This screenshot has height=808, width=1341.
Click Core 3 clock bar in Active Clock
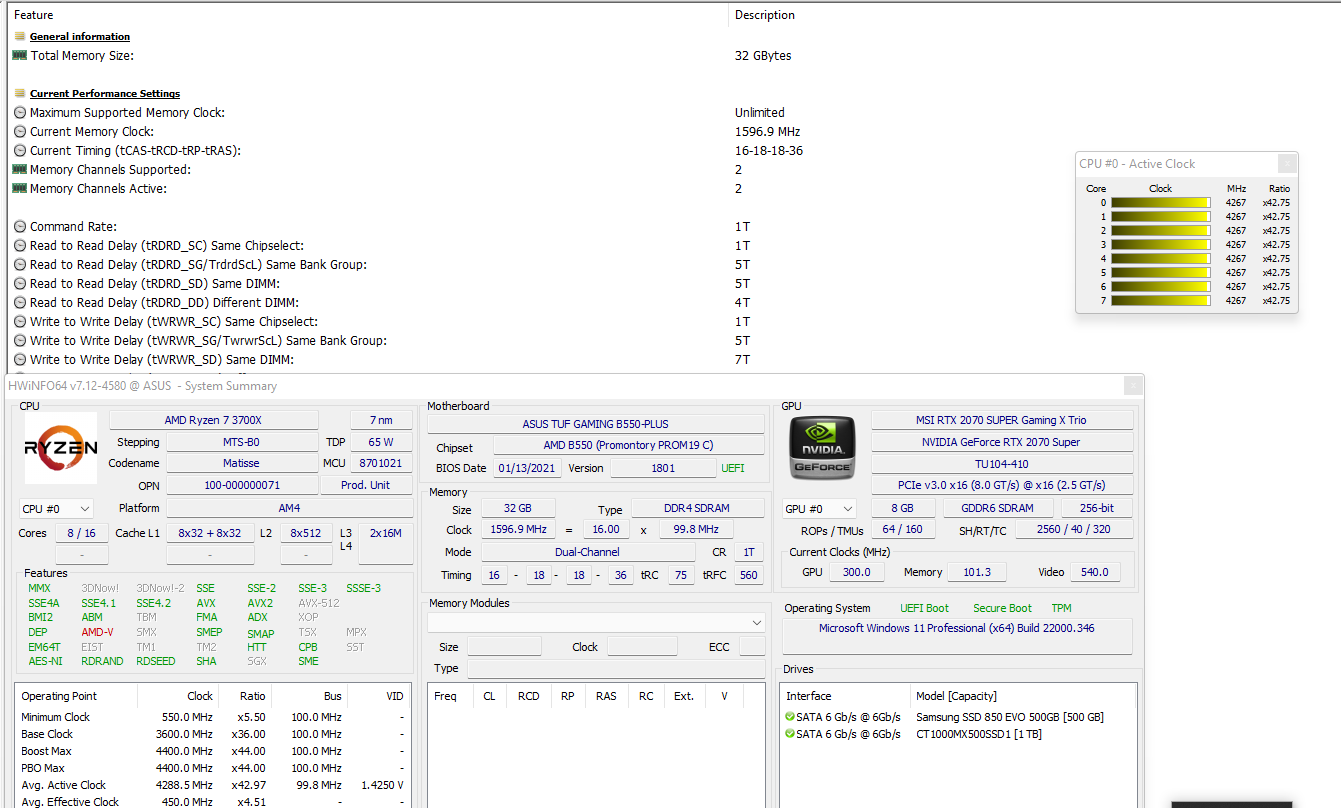tap(1160, 245)
